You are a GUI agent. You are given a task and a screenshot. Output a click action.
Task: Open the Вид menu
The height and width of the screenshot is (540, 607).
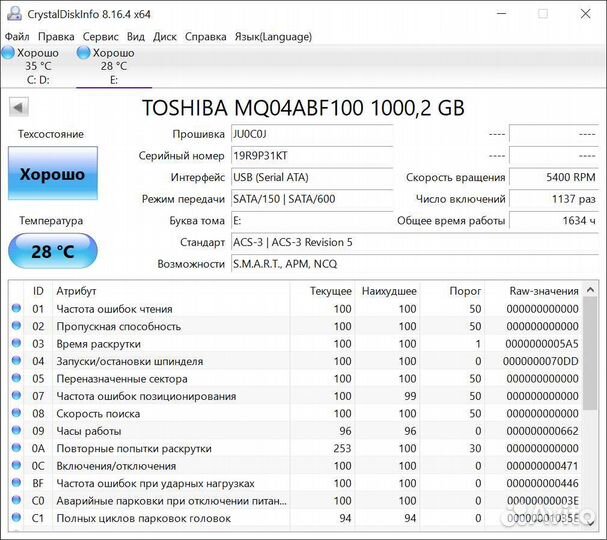pos(136,37)
